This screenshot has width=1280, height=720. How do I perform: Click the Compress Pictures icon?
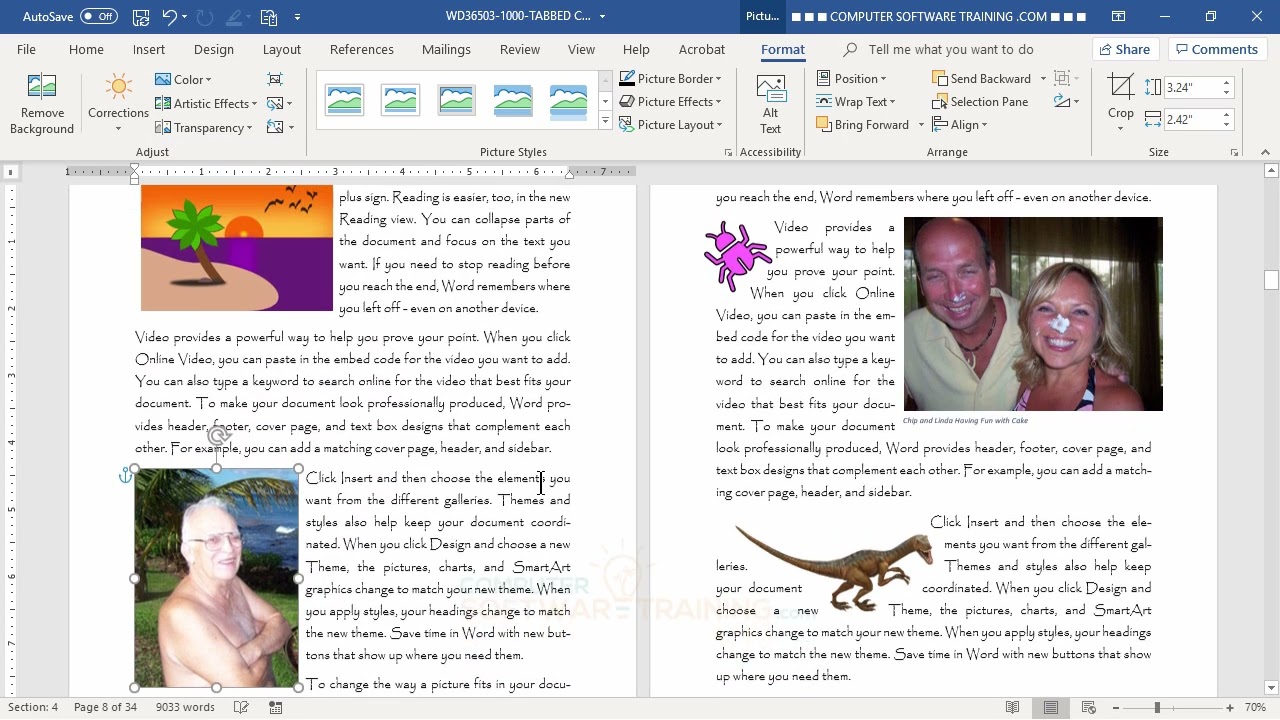(275, 79)
